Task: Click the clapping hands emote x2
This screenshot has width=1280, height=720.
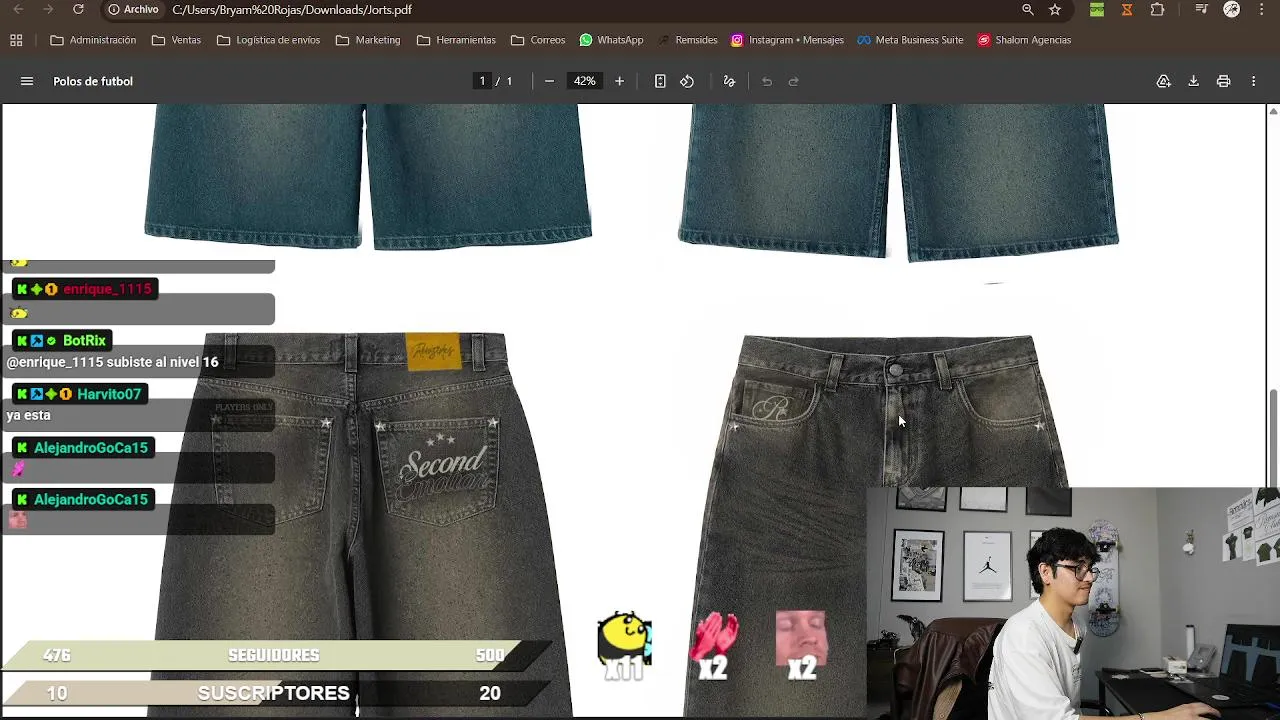Action: (714, 646)
